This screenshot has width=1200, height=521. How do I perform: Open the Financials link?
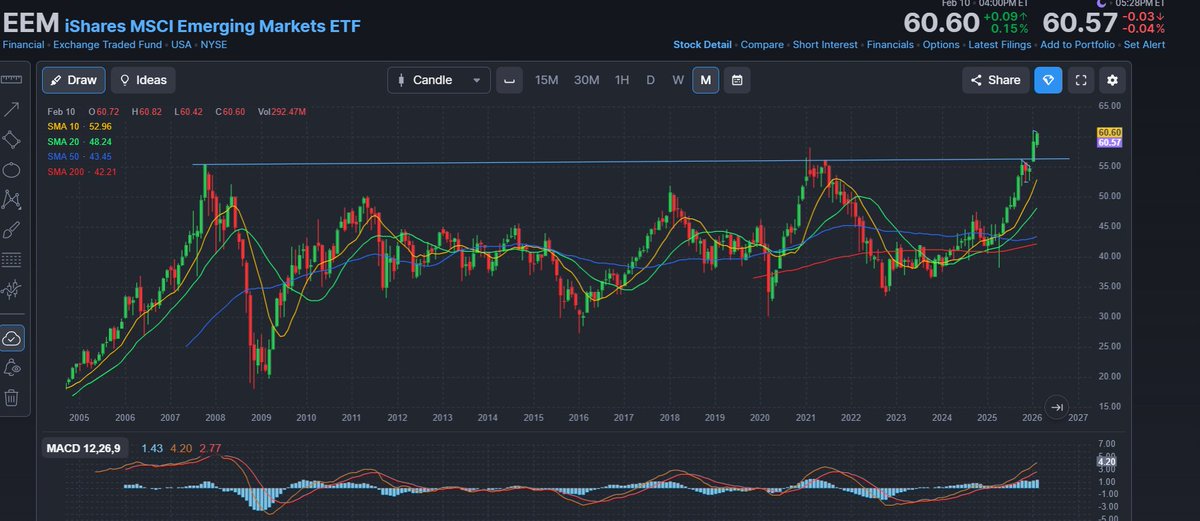click(890, 44)
